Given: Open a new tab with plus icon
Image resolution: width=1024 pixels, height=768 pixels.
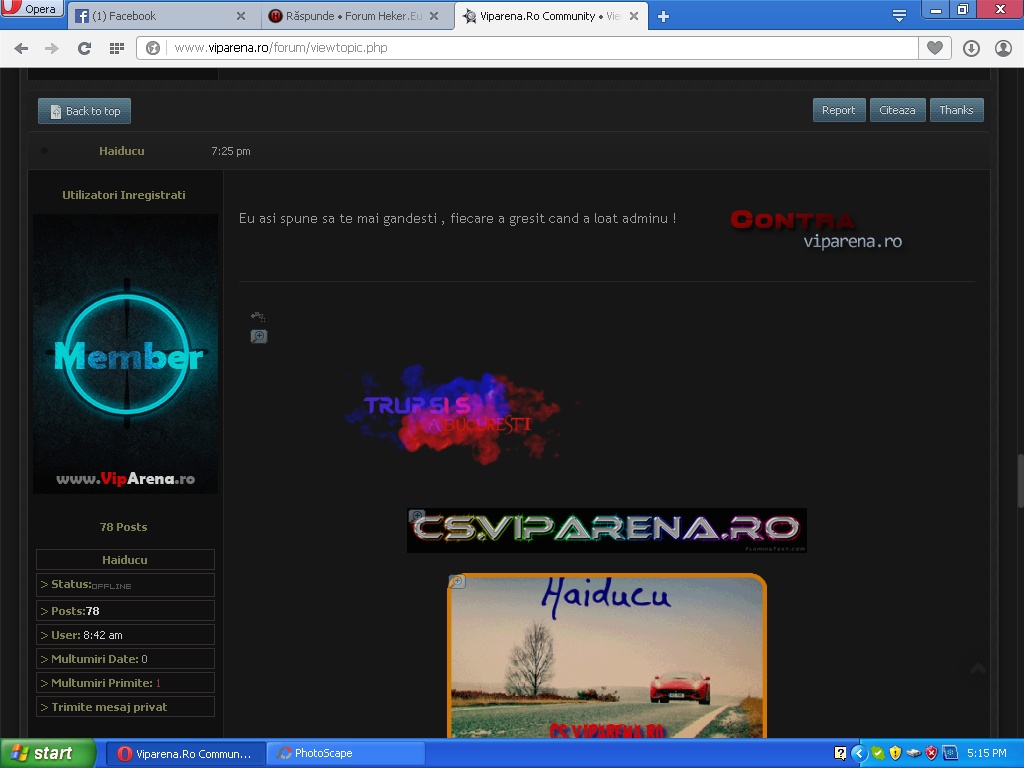Looking at the screenshot, I should click(664, 16).
